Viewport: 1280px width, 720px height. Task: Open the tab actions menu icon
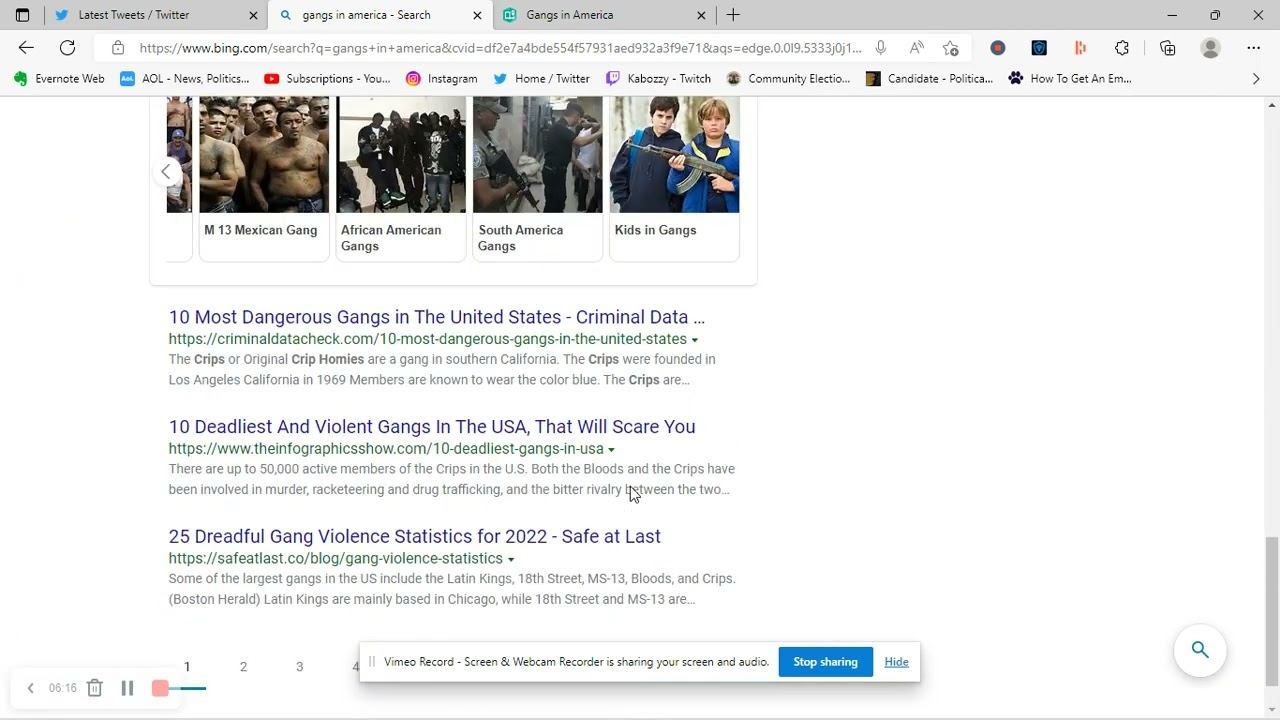[x=22, y=15]
